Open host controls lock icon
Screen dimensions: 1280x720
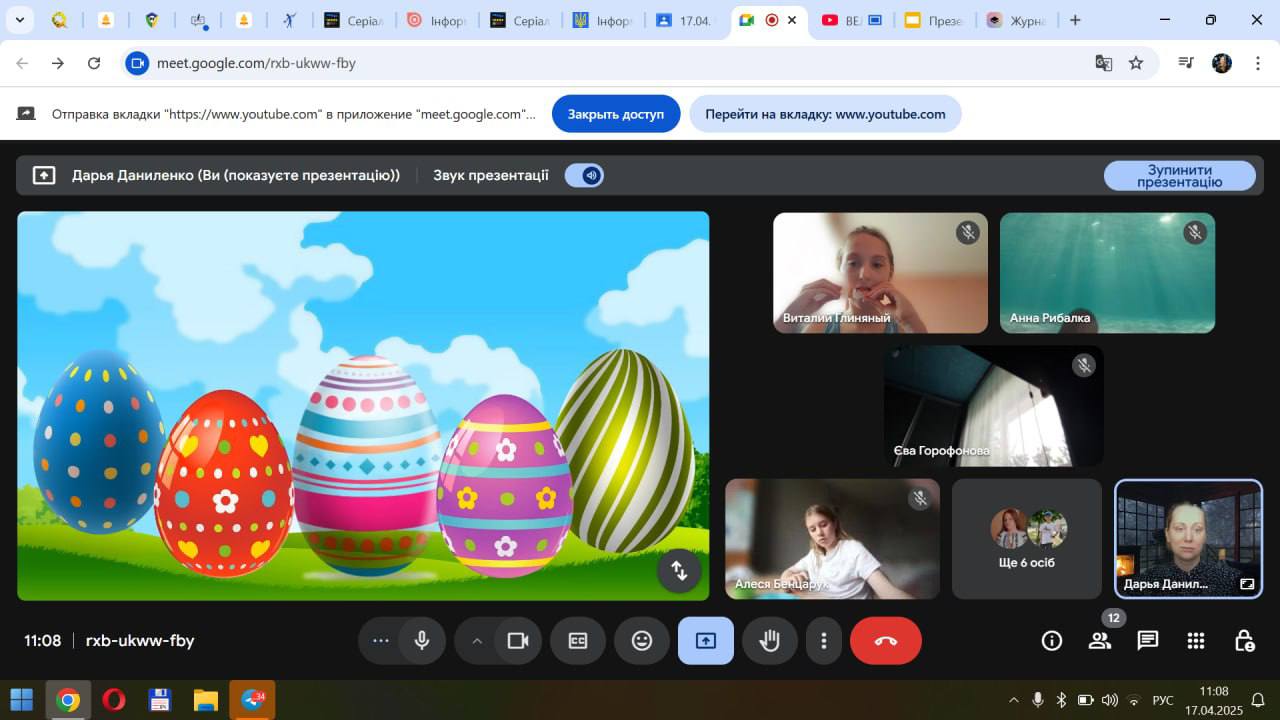point(1243,641)
